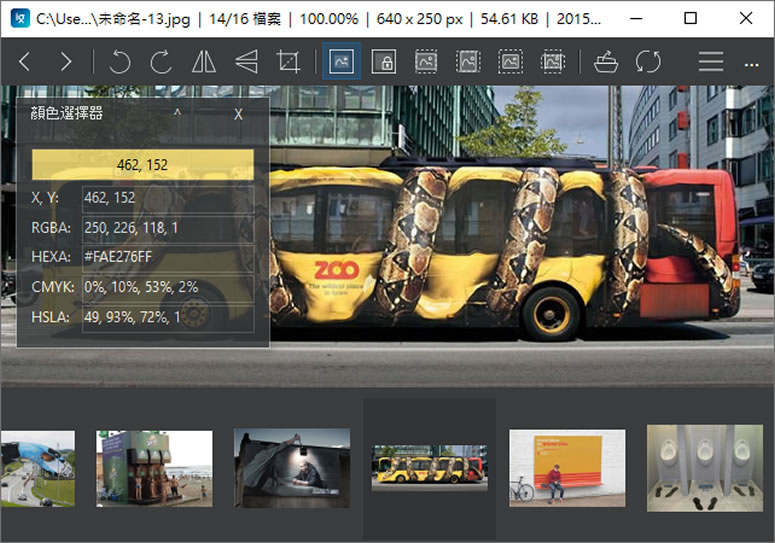This screenshot has height=543, width=775.
Task: Toggle scale to height mode
Action: click(x=468, y=62)
